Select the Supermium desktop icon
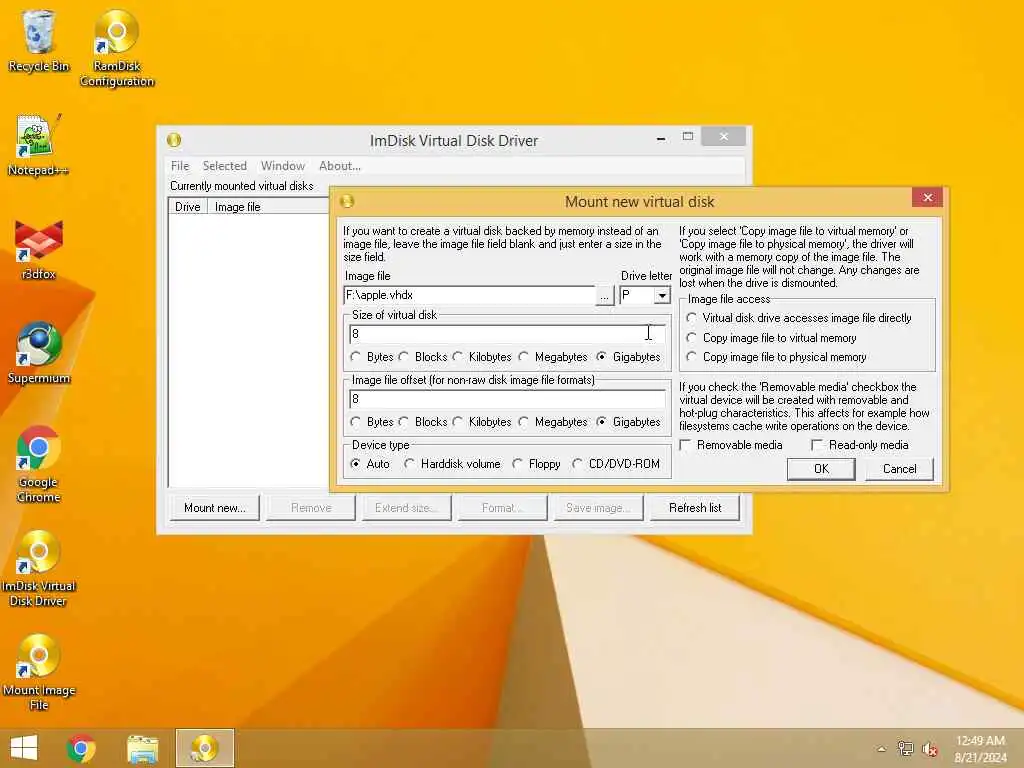Viewport: 1024px width, 768px height. click(39, 353)
